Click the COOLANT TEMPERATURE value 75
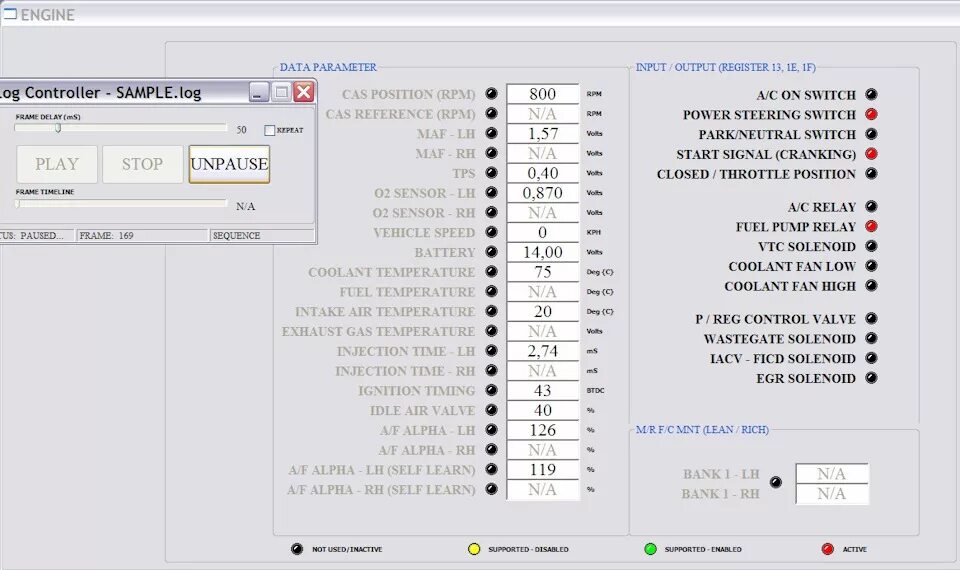This screenshot has width=960, height=570. [542, 271]
